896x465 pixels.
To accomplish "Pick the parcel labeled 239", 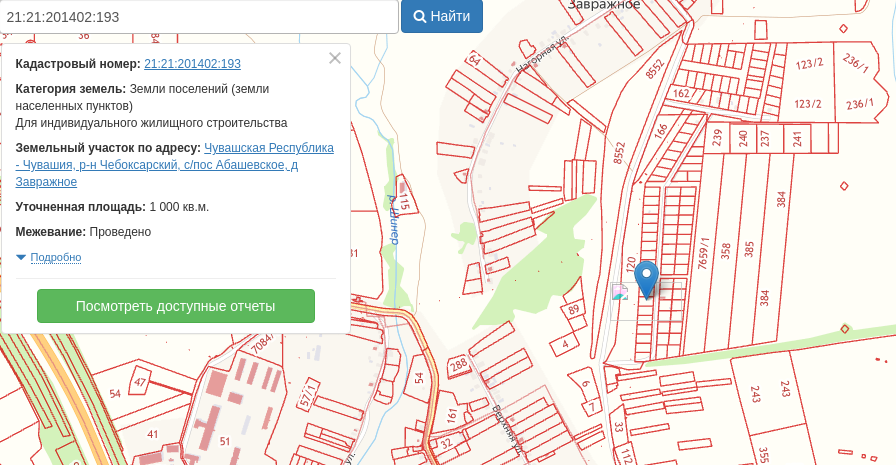I will (x=716, y=138).
